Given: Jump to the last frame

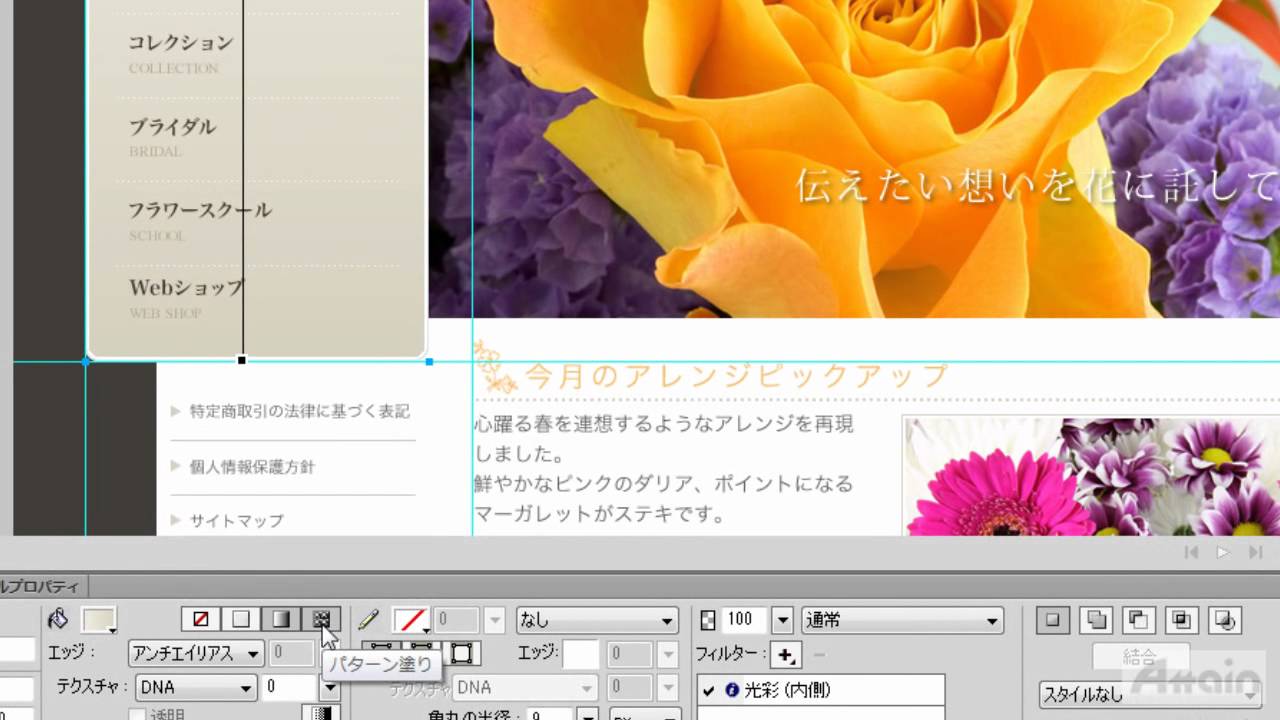Looking at the screenshot, I should click(x=1255, y=552).
